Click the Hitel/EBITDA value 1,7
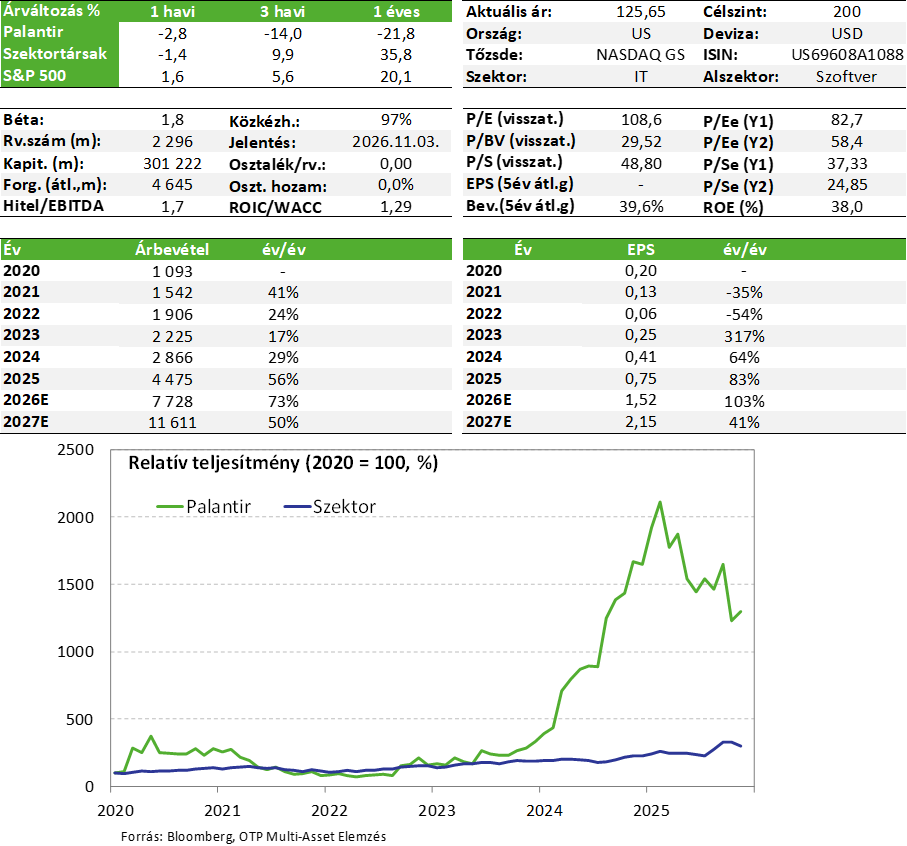 [x=172, y=206]
